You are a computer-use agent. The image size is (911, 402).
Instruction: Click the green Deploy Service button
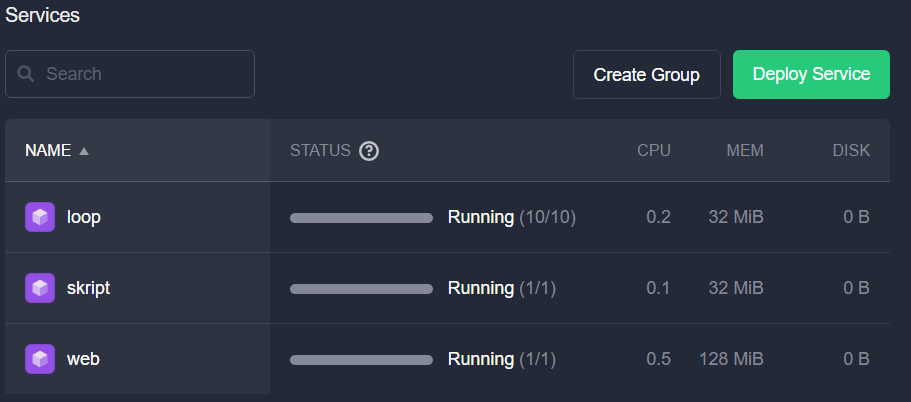(811, 74)
